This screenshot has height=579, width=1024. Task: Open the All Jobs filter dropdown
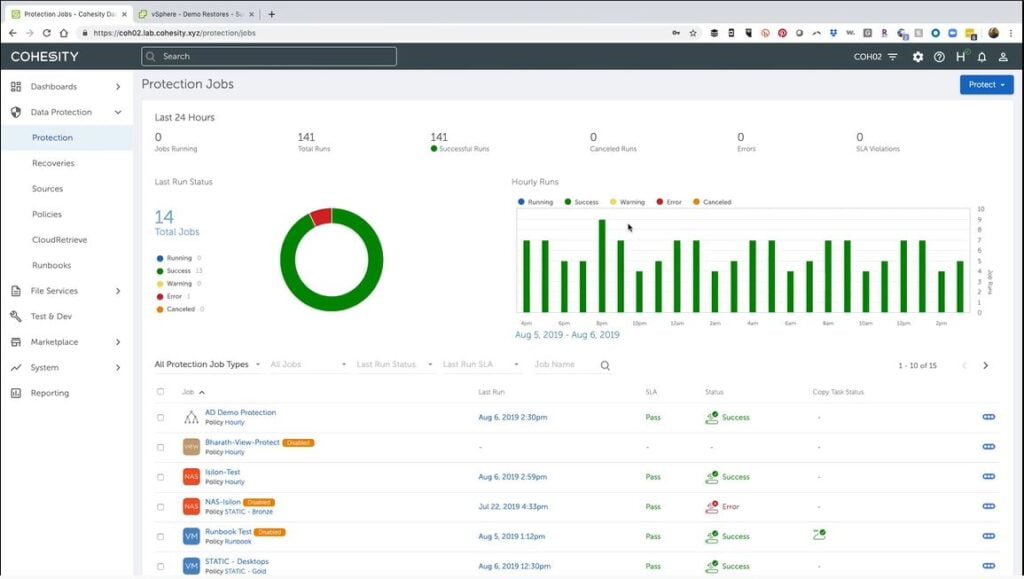click(308, 364)
